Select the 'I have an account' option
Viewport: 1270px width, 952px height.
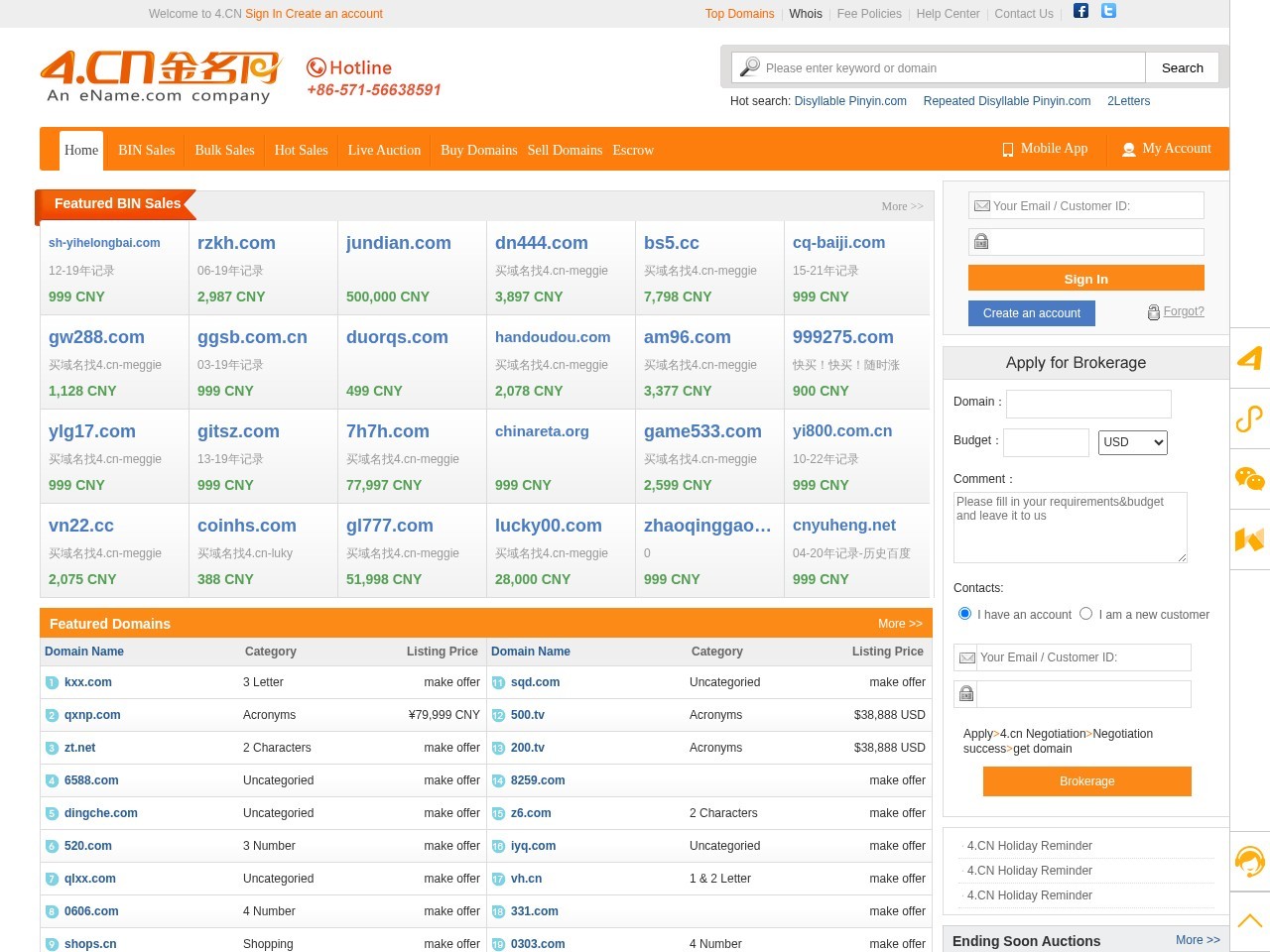click(964, 614)
